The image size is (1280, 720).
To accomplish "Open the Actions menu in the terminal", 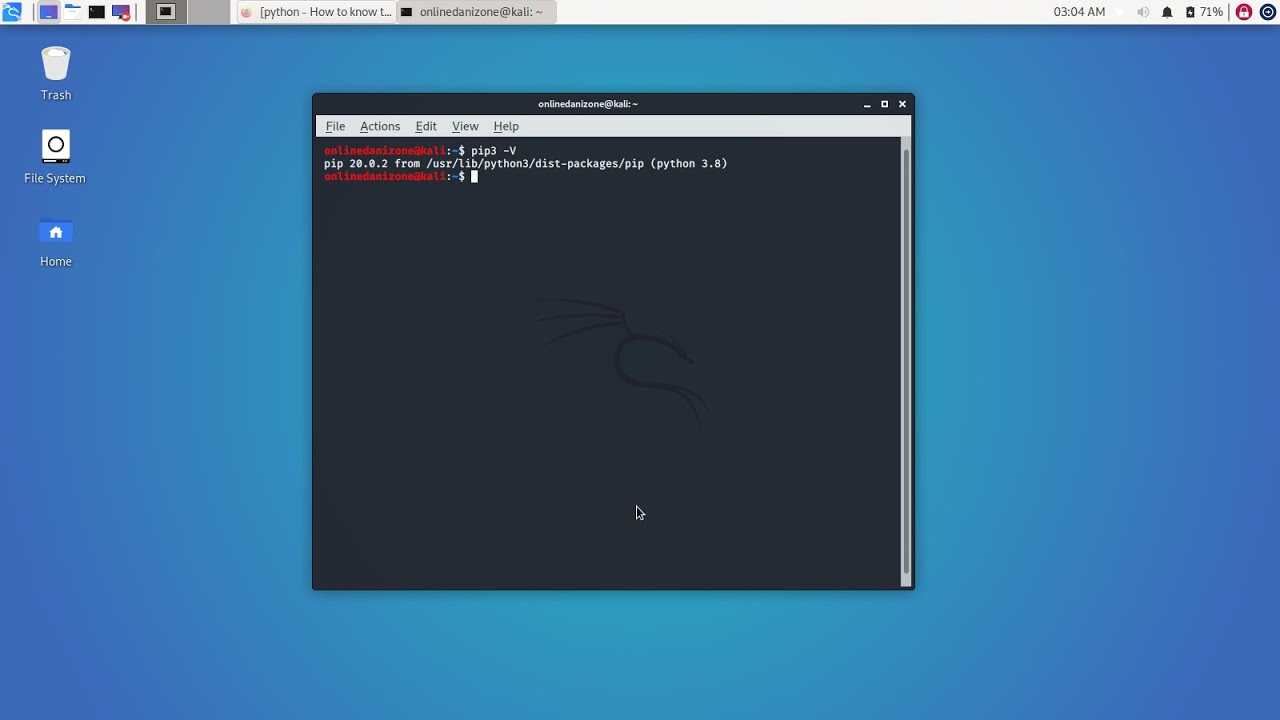I will click(380, 126).
